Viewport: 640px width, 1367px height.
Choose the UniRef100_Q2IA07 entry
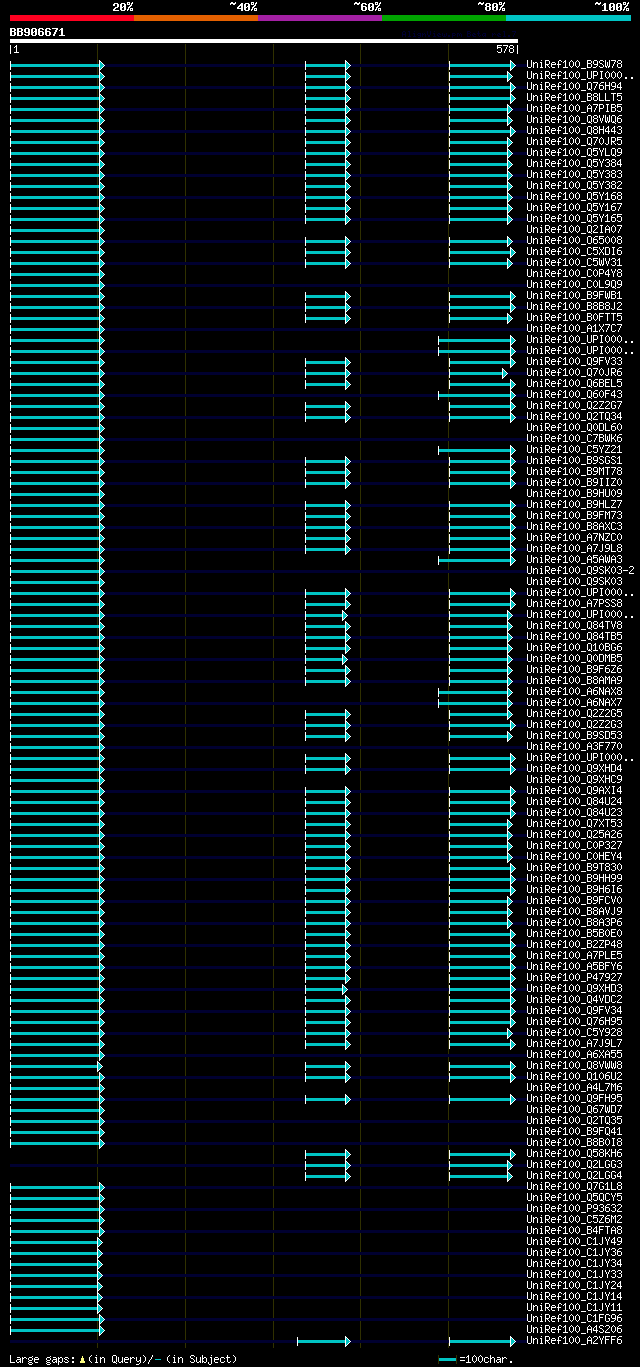click(574, 230)
